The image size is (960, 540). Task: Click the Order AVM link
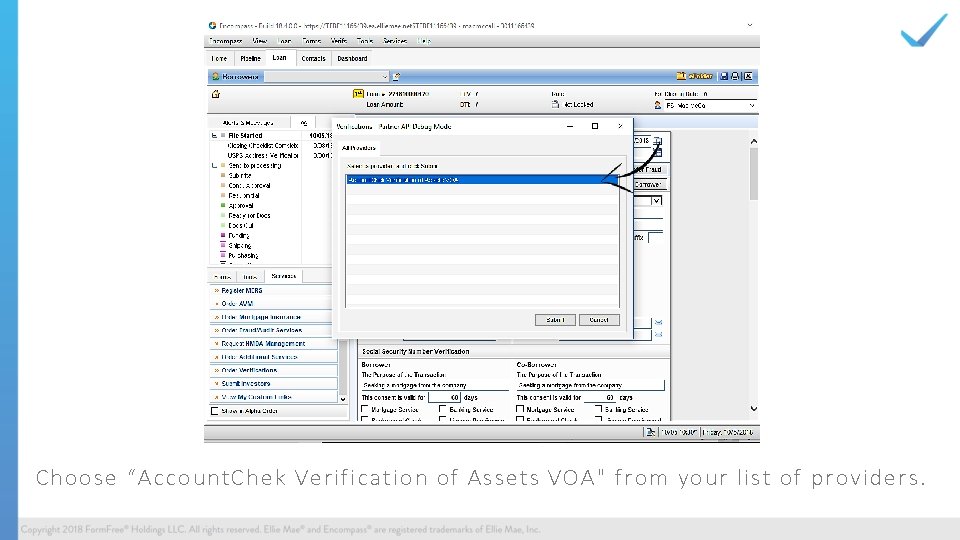pyautogui.click(x=237, y=304)
